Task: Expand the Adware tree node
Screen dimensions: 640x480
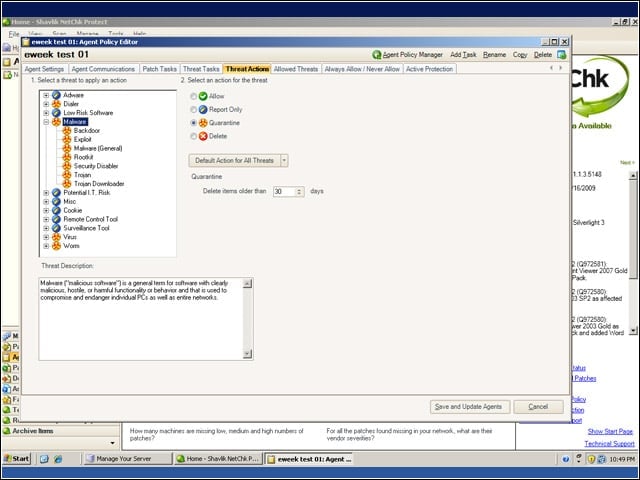Action: point(46,95)
